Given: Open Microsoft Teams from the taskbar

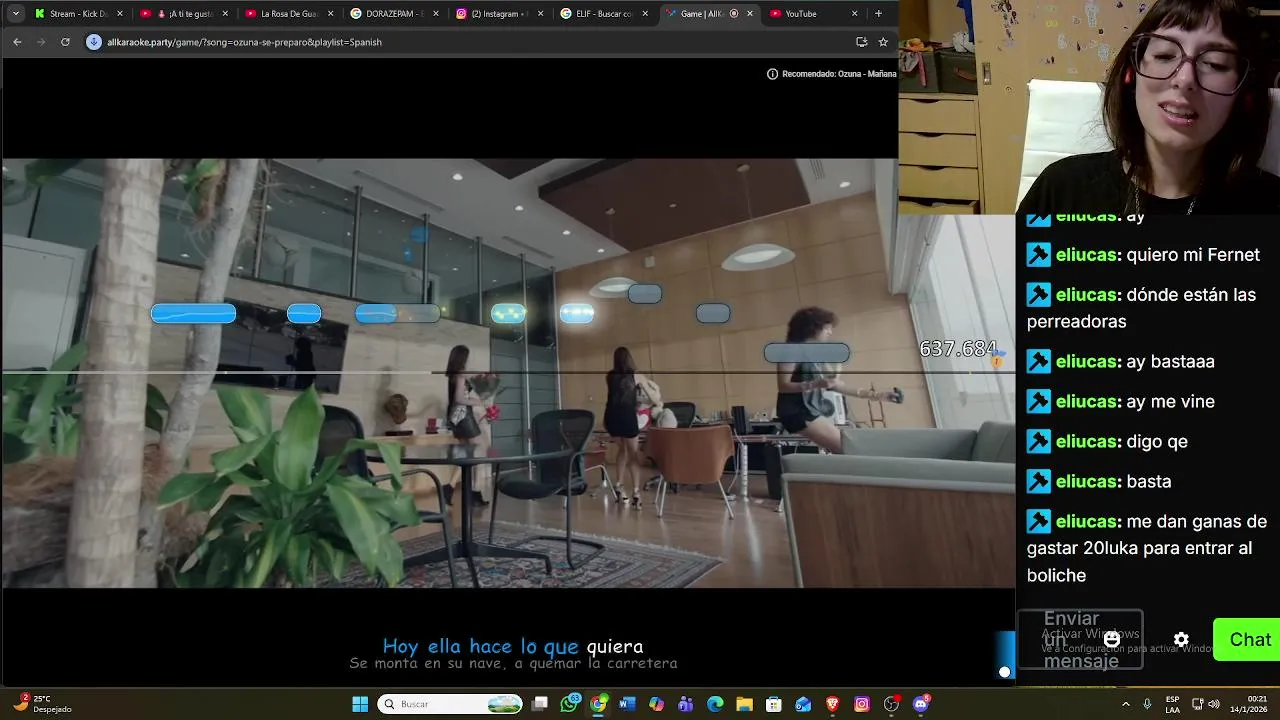Looking at the screenshot, I should tap(685, 704).
